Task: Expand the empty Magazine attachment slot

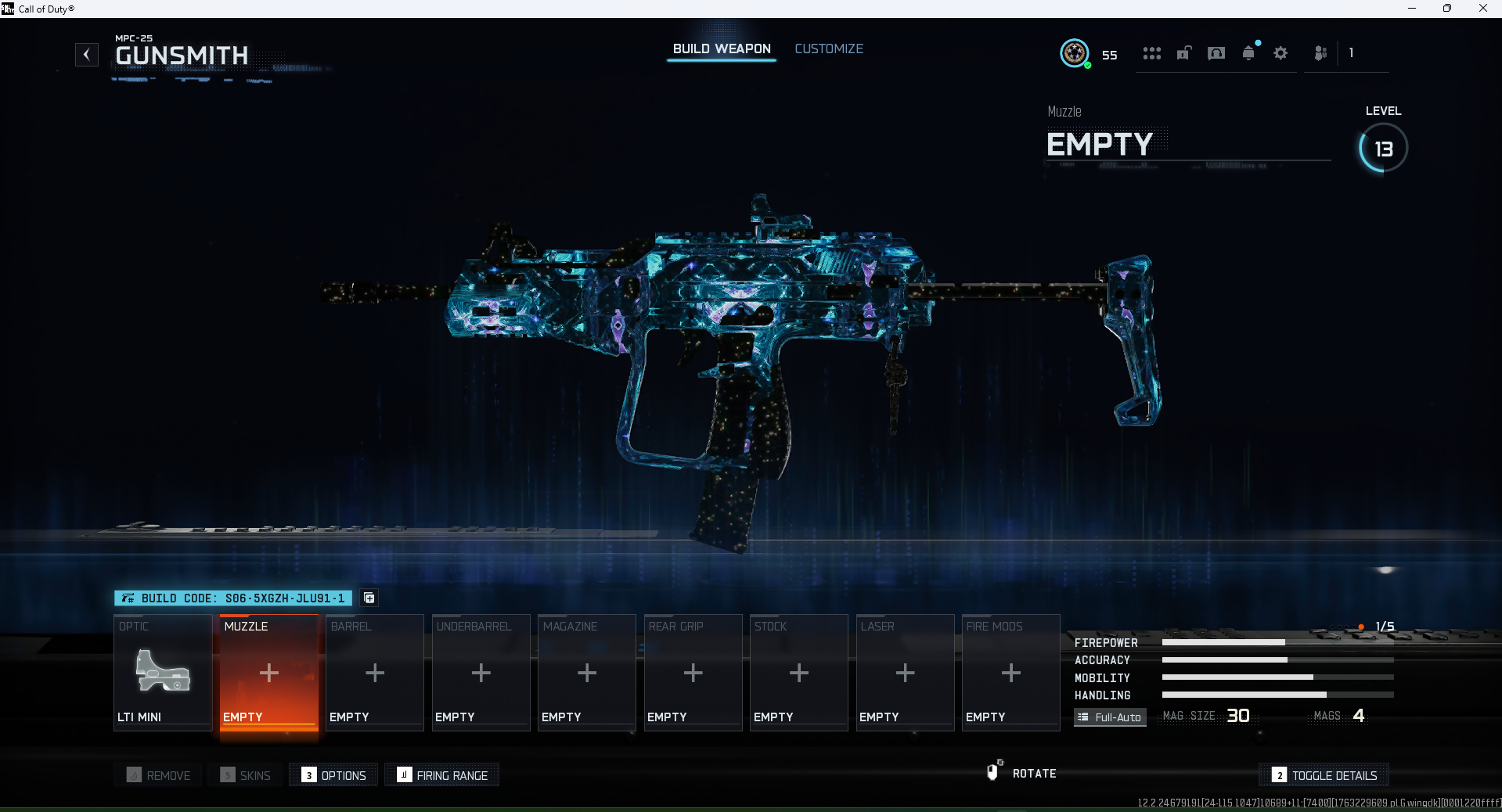Action: [x=587, y=673]
